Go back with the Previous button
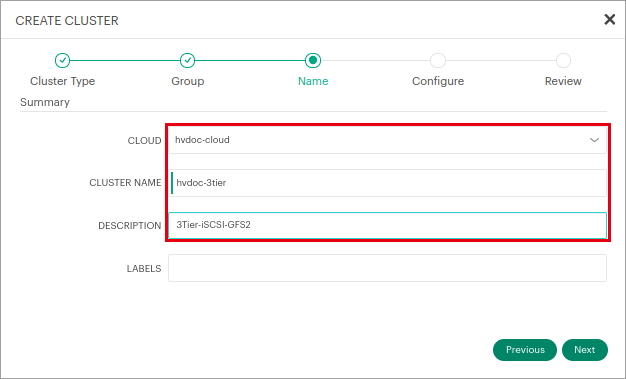 coord(525,350)
